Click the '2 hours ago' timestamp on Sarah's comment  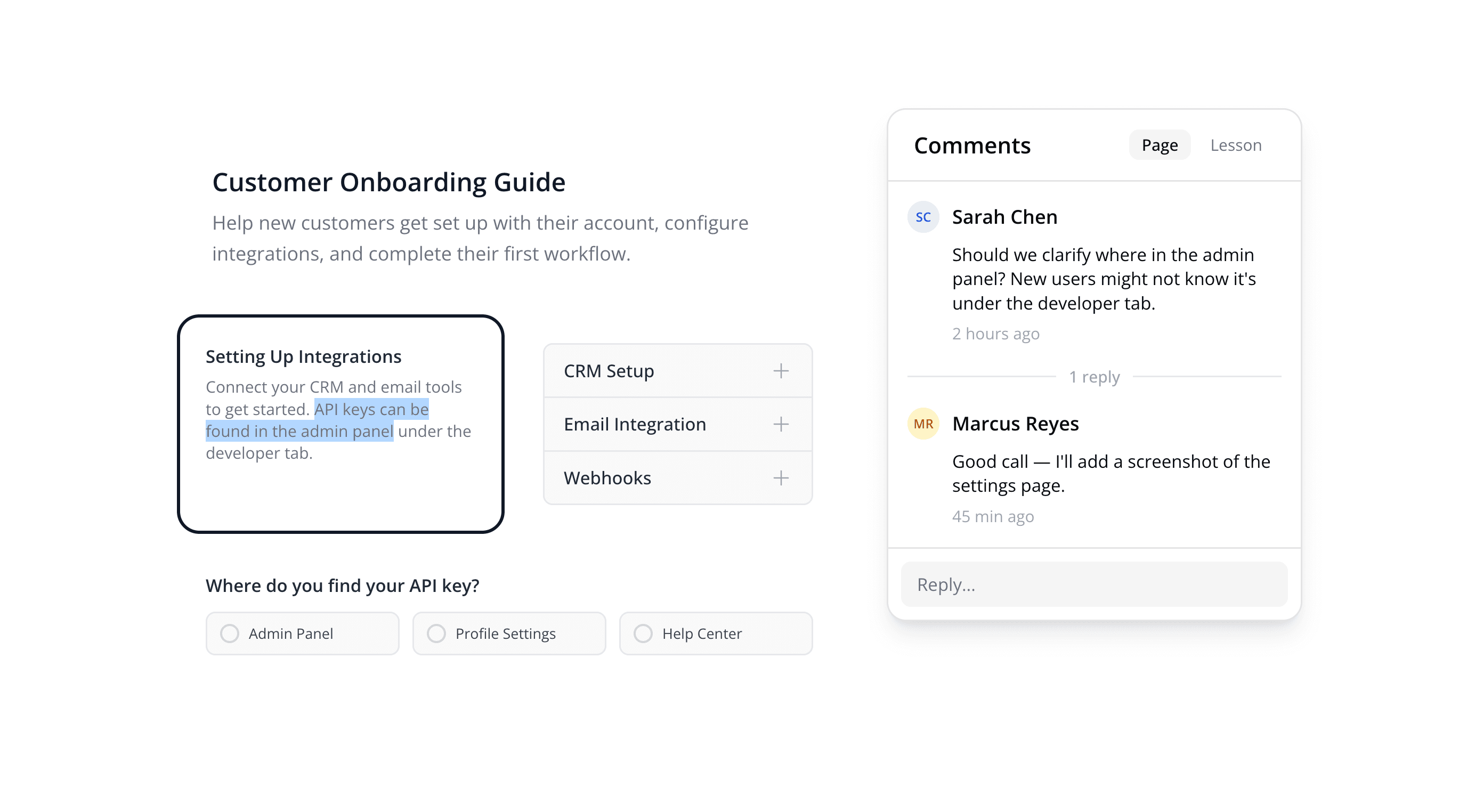[995, 334]
